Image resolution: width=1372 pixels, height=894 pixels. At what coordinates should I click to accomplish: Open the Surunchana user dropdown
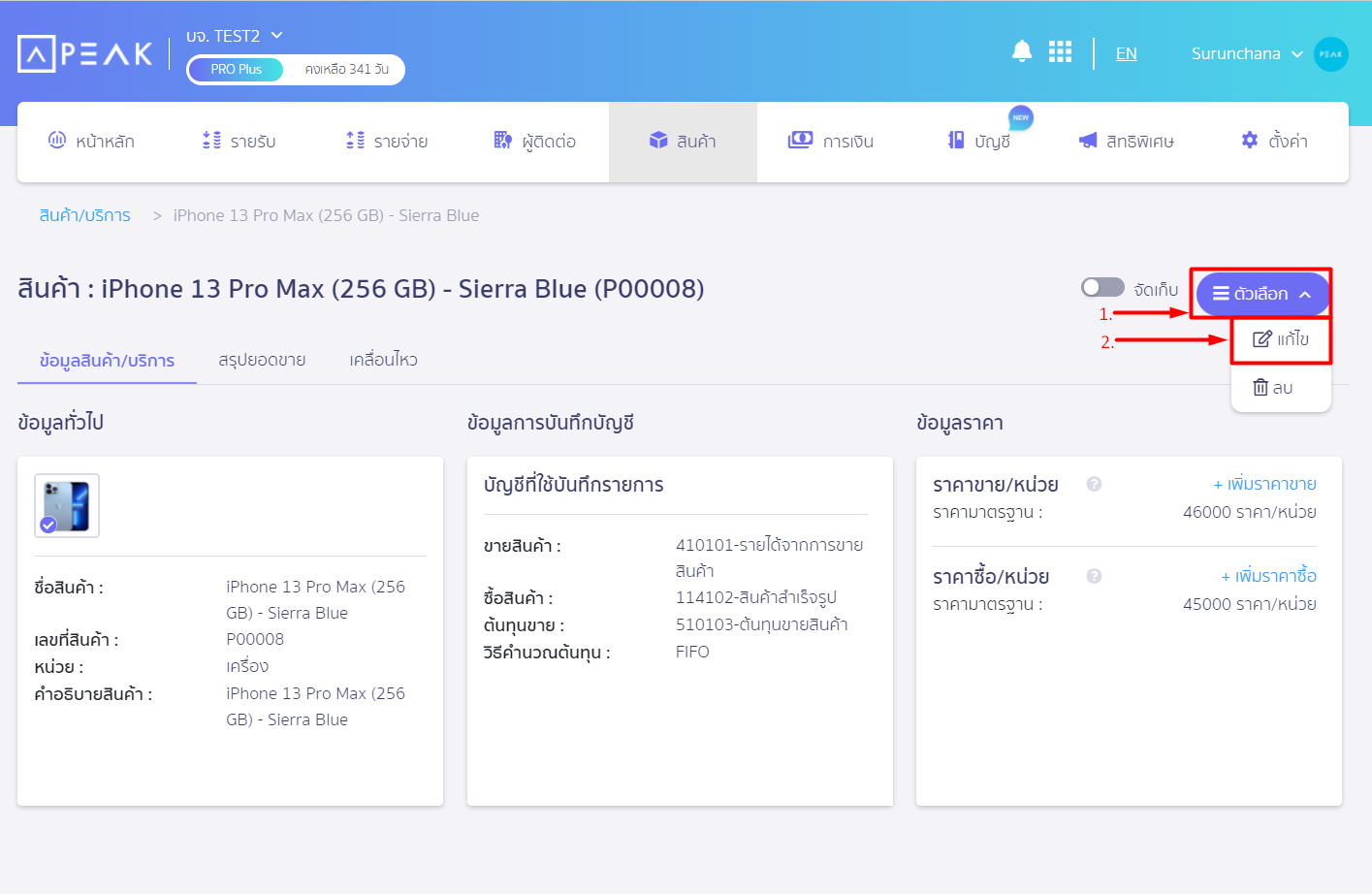[1247, 53]
